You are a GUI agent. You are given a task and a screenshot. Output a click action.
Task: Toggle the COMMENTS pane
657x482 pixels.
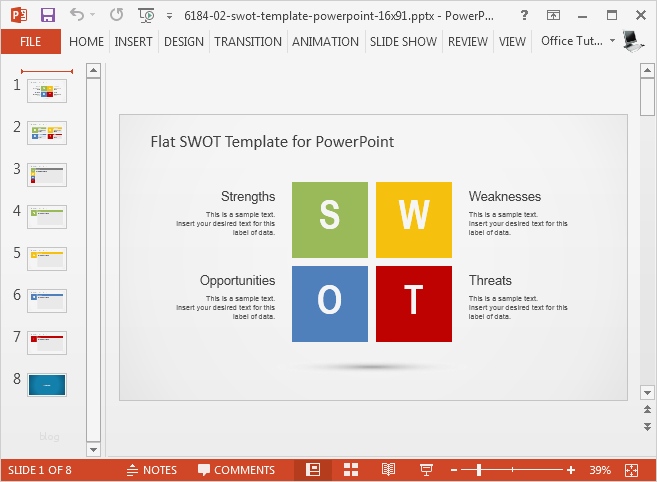[236, 470]
